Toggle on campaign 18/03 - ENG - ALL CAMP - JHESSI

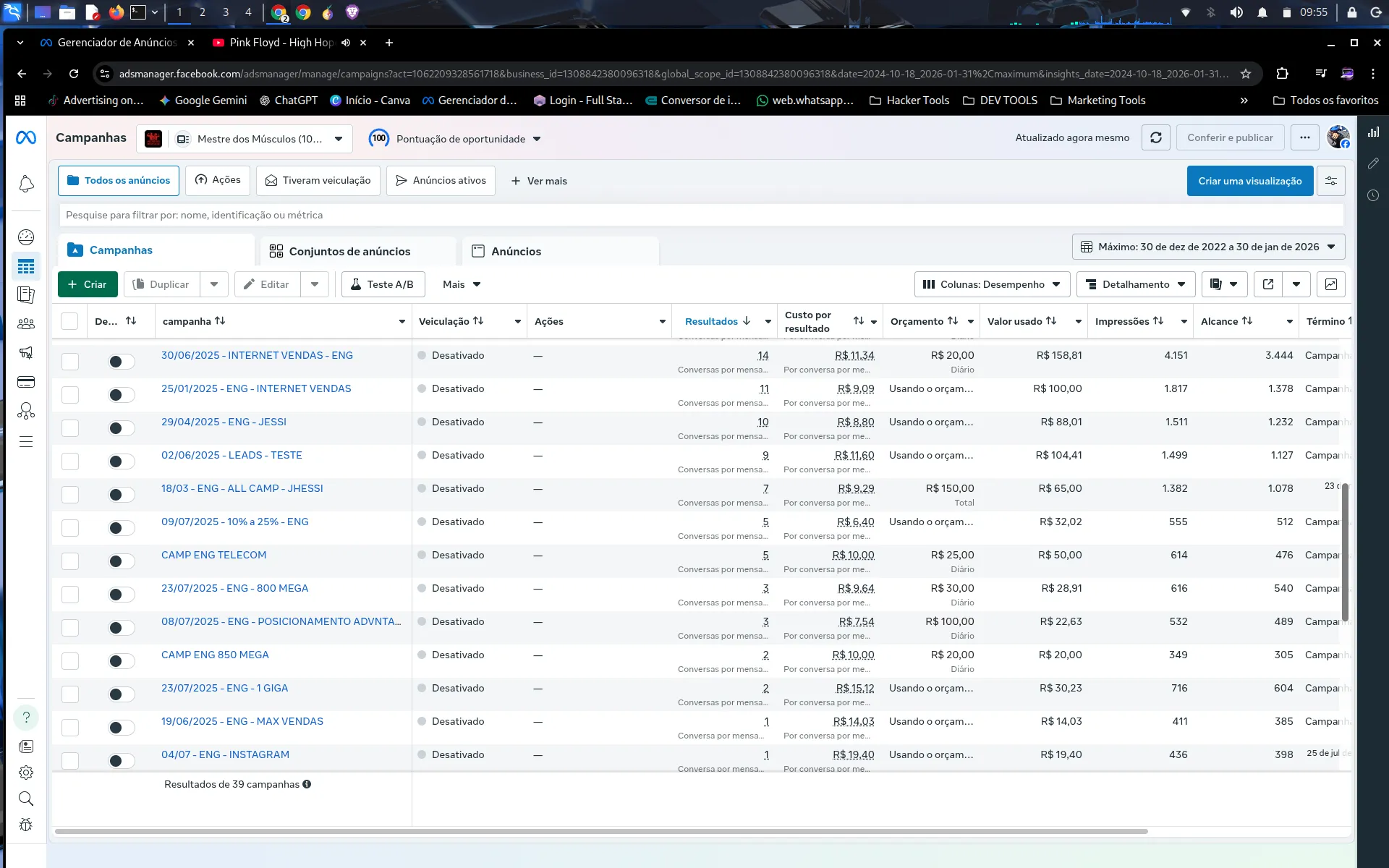point(121,495)
